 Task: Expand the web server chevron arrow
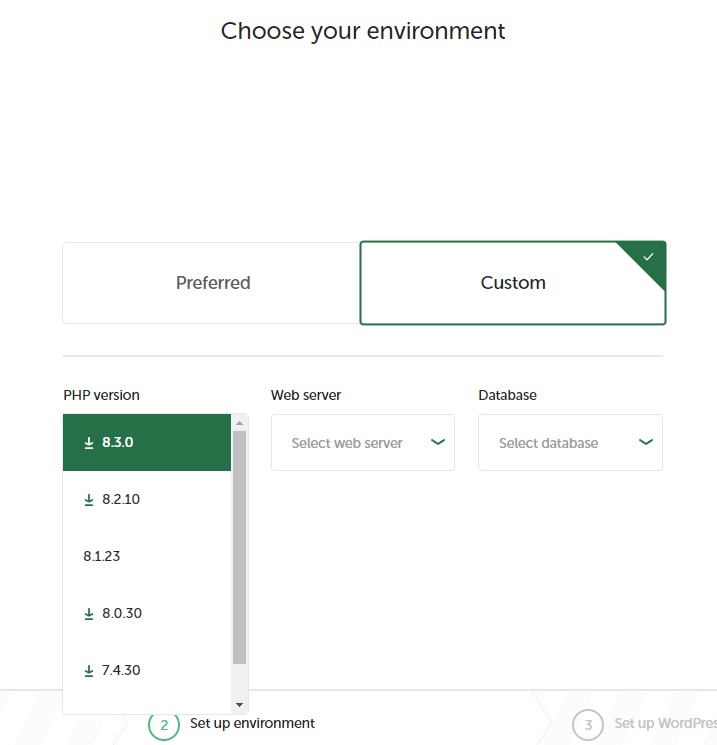pyautogui.click(x=437, y=442)
